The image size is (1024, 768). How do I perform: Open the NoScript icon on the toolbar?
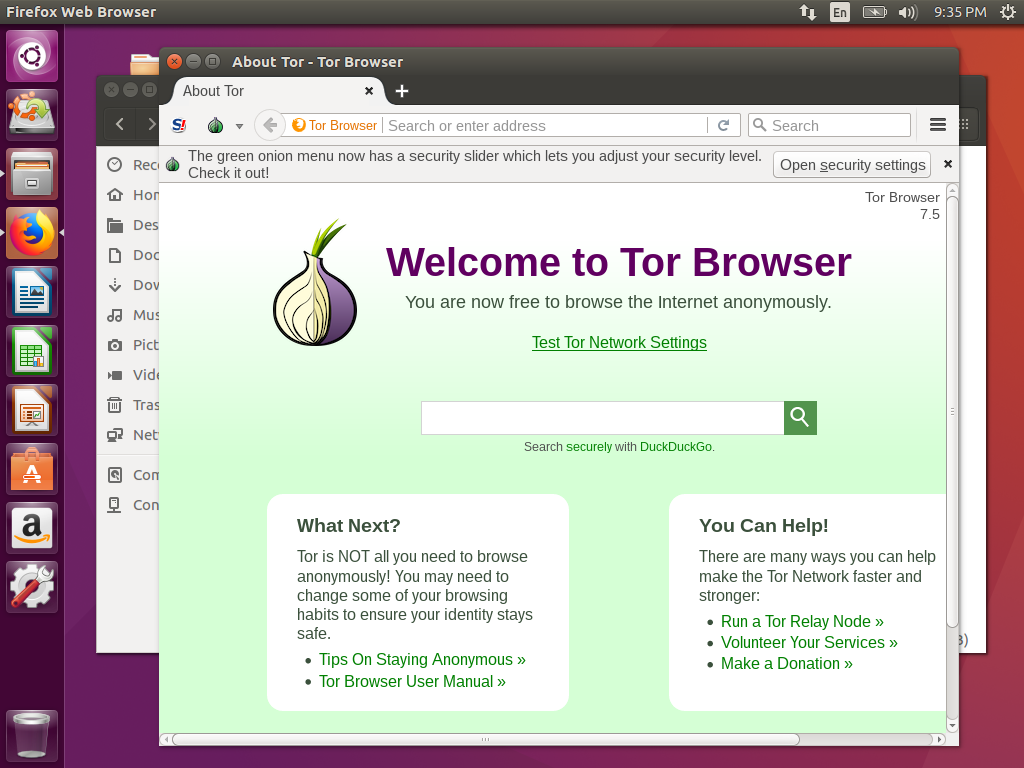point(179,125)
